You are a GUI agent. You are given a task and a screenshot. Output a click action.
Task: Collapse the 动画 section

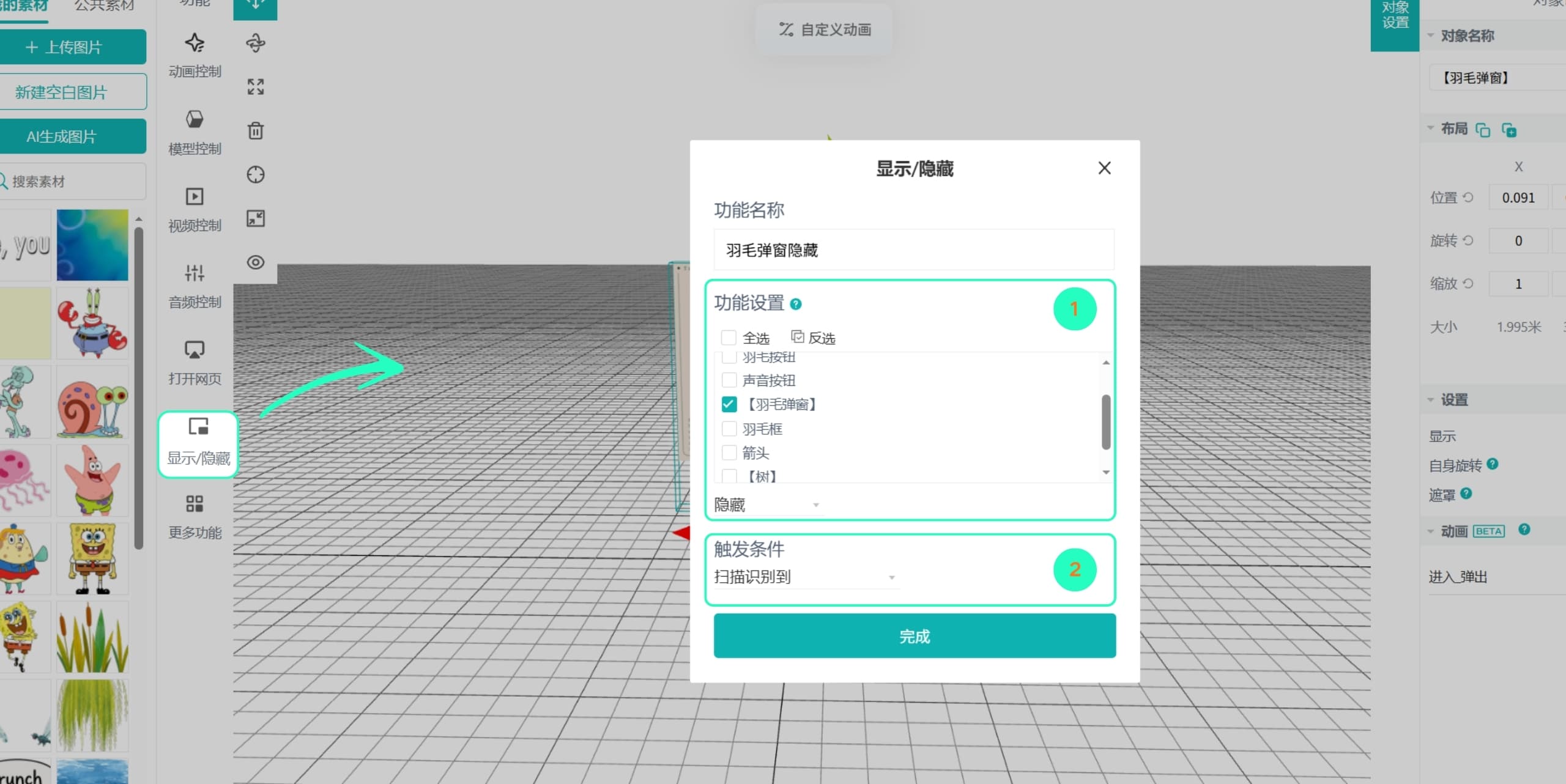coord(1431,531)
